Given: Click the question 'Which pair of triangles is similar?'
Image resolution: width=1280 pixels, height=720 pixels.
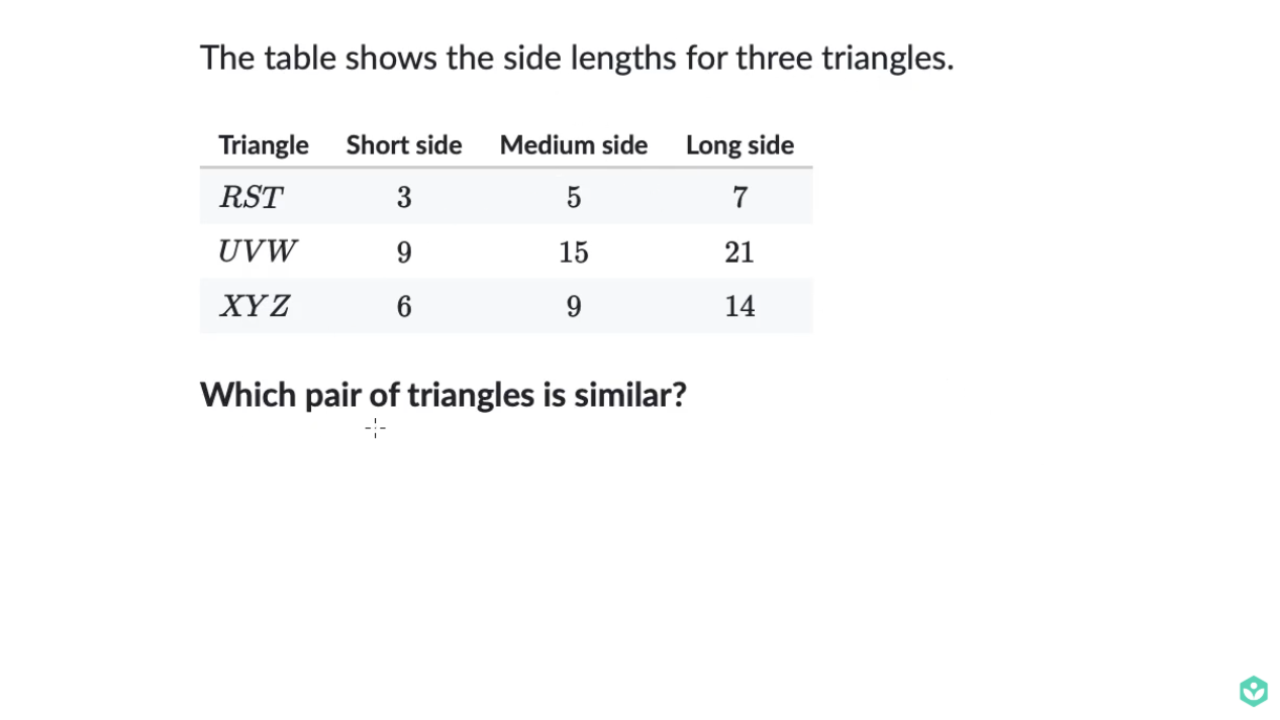Looking at the screenshot, I should [x=443, y=395].
